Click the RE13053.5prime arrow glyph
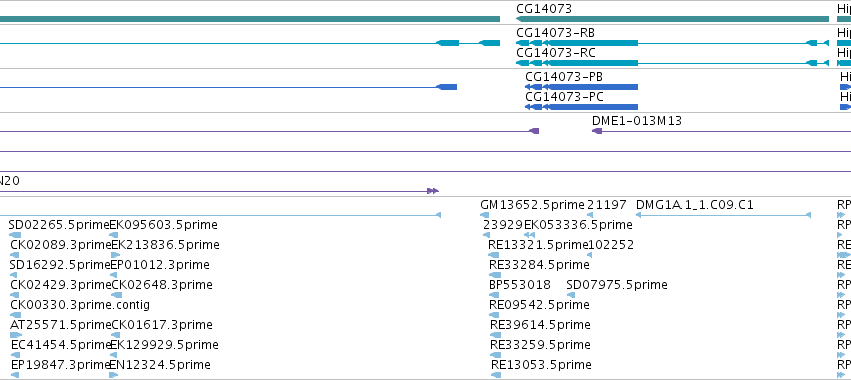Screen dimensions: 851x380 (x=496, y=375)
